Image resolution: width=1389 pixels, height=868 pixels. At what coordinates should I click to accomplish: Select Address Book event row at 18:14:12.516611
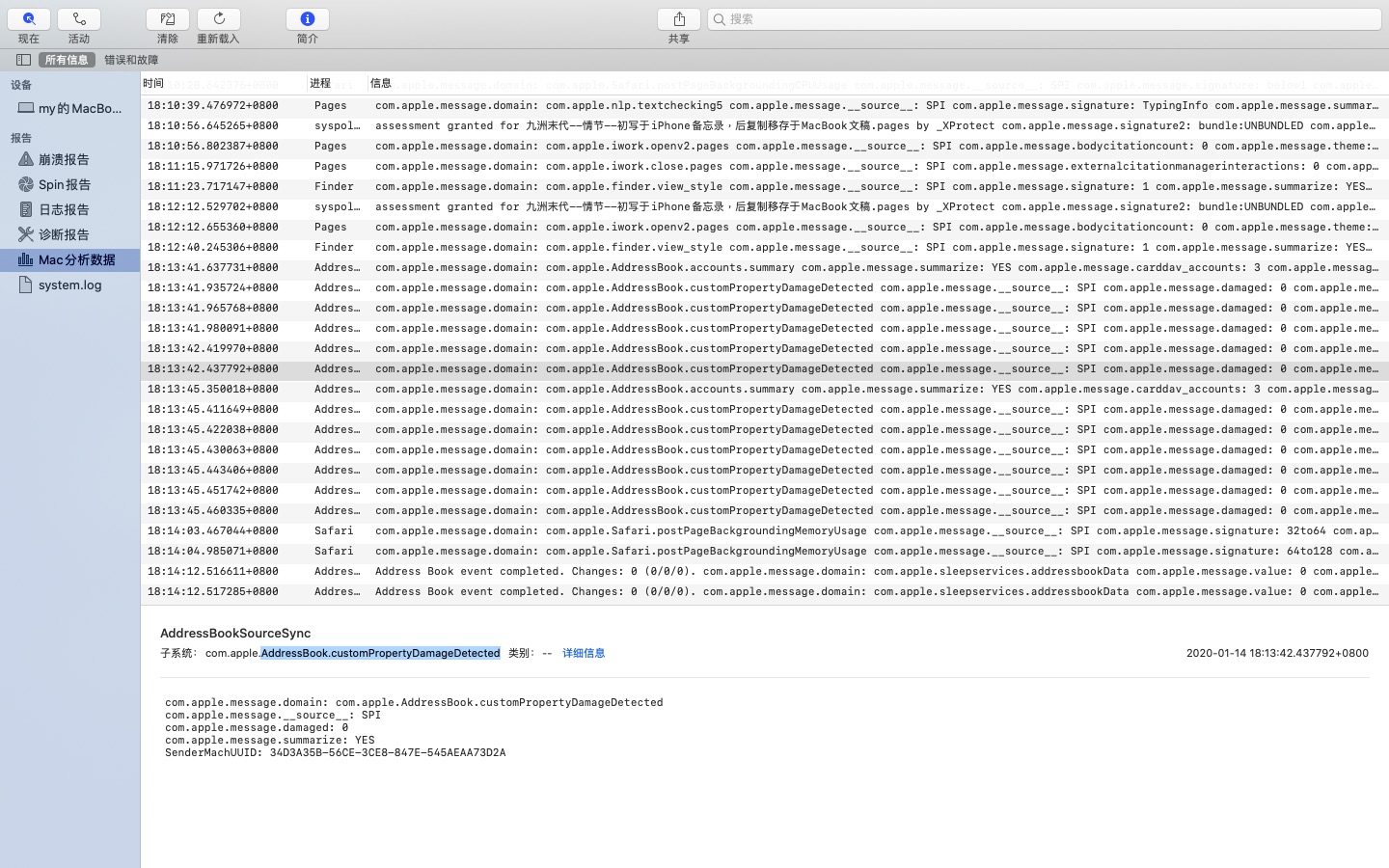pos(765,571)
